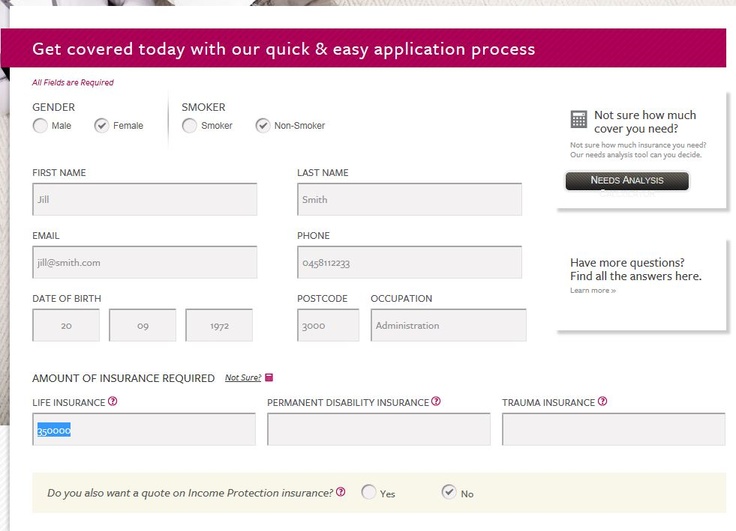
Task: Click the First Name input field
Action: pyautogui.click(x=144, y=199)
